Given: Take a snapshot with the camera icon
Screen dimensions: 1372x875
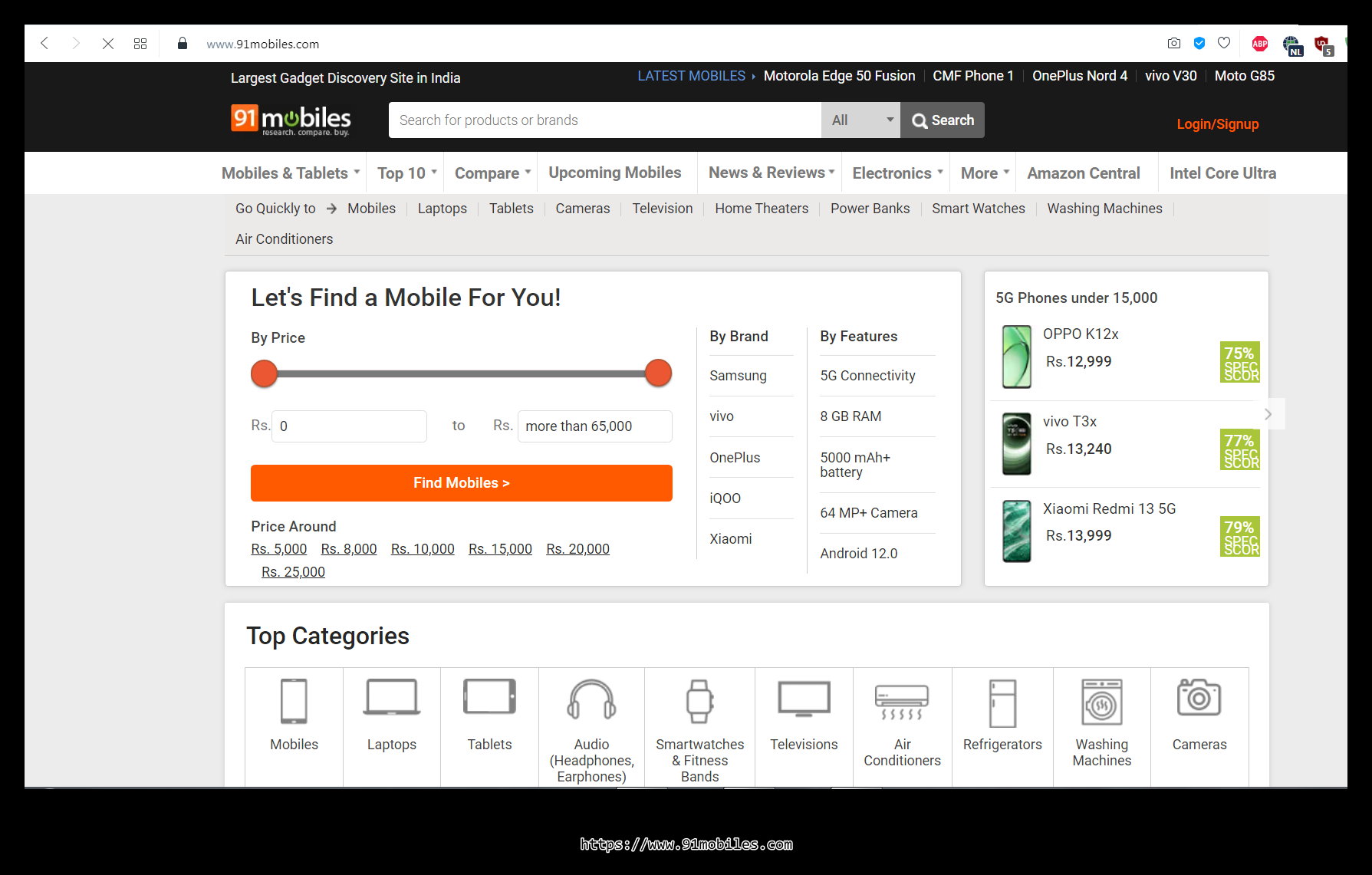Looking at the screenshot, I should [1174, 44].
